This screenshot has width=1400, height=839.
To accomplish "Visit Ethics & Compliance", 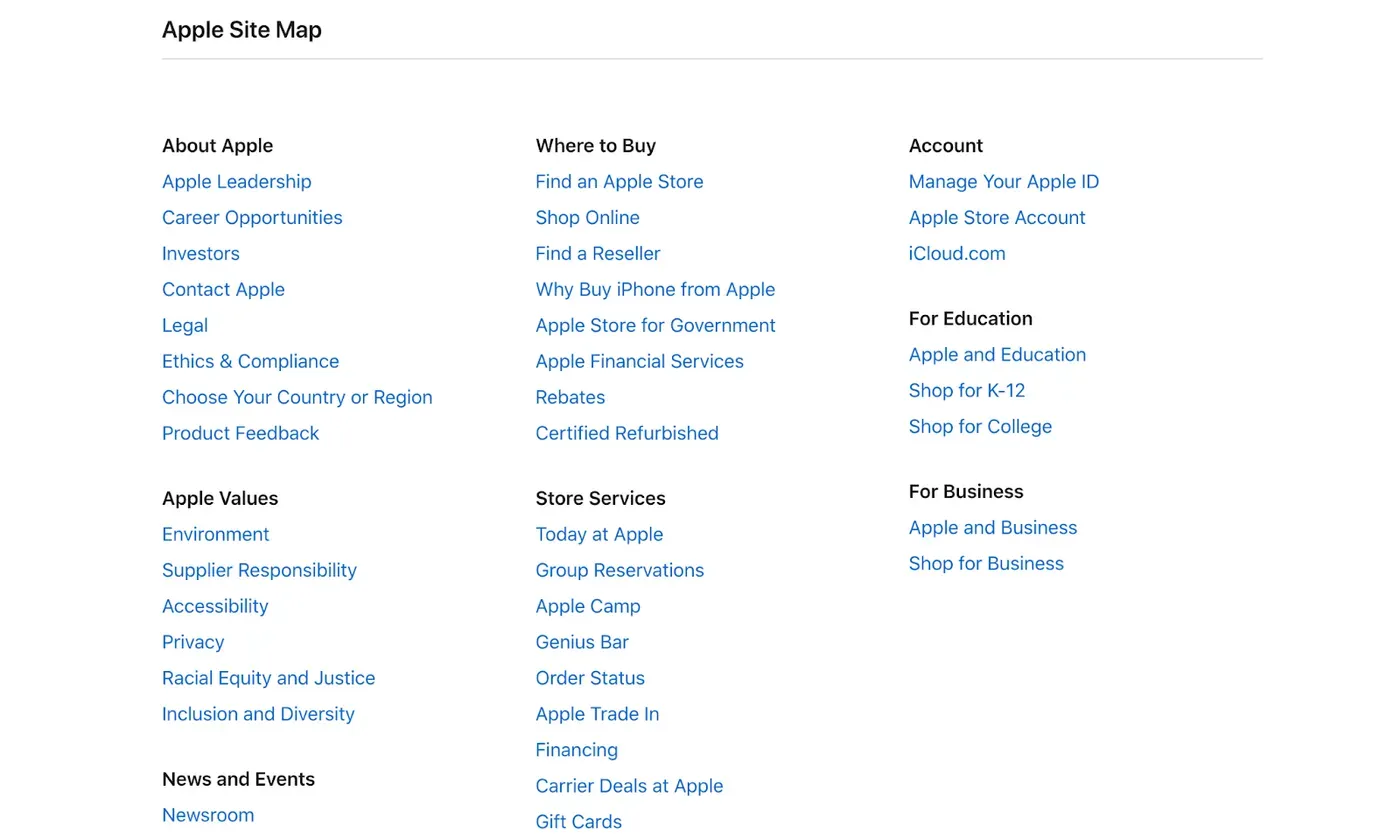I will pyautogui.click(x=250, y=361).
